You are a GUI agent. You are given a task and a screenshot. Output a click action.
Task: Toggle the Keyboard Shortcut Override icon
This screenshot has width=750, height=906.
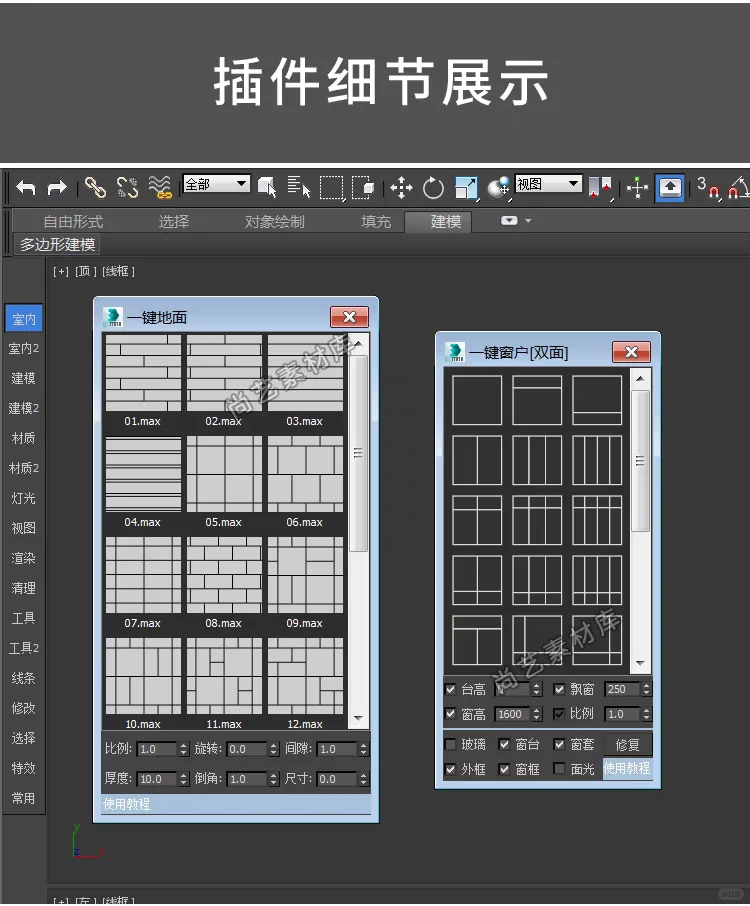point(670,188)
